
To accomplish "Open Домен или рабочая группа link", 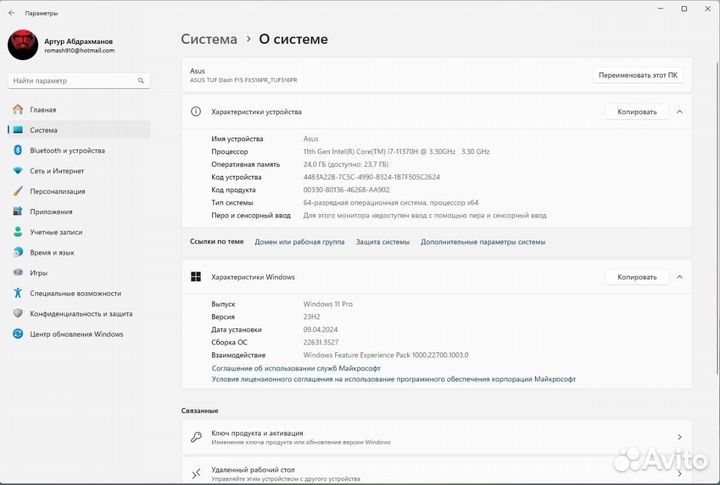I will (299, 242).
